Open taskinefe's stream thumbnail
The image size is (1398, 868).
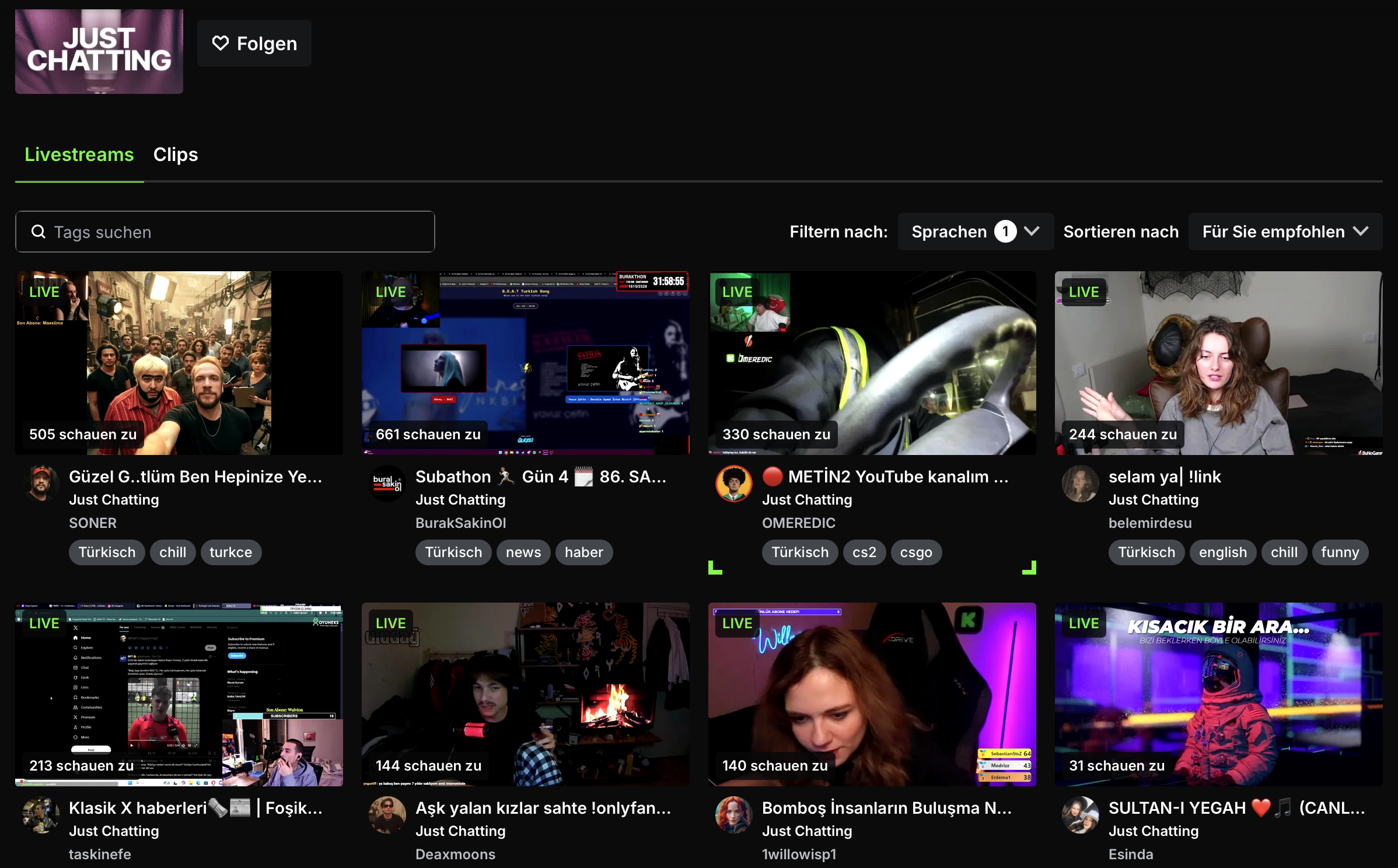coord(179,694)
